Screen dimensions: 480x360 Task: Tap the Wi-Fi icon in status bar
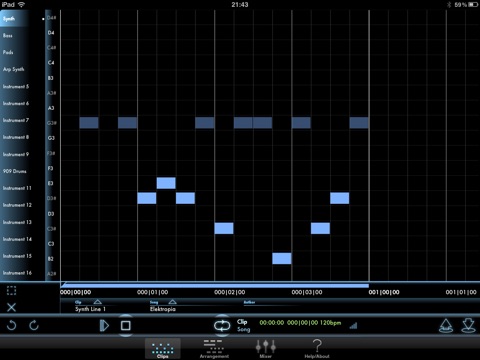pos(21,4)
